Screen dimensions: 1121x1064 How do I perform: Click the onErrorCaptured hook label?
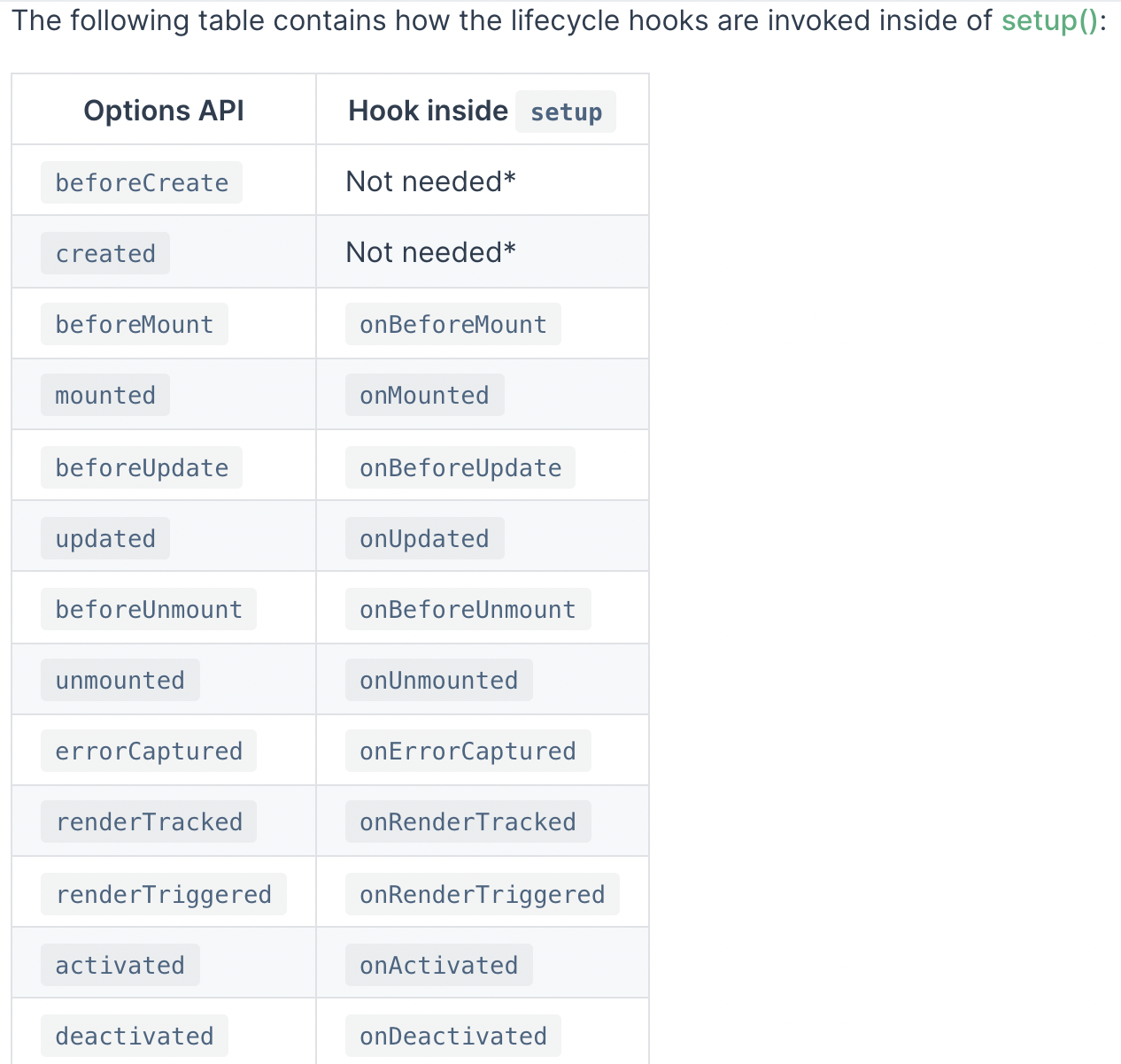point(468,752)
